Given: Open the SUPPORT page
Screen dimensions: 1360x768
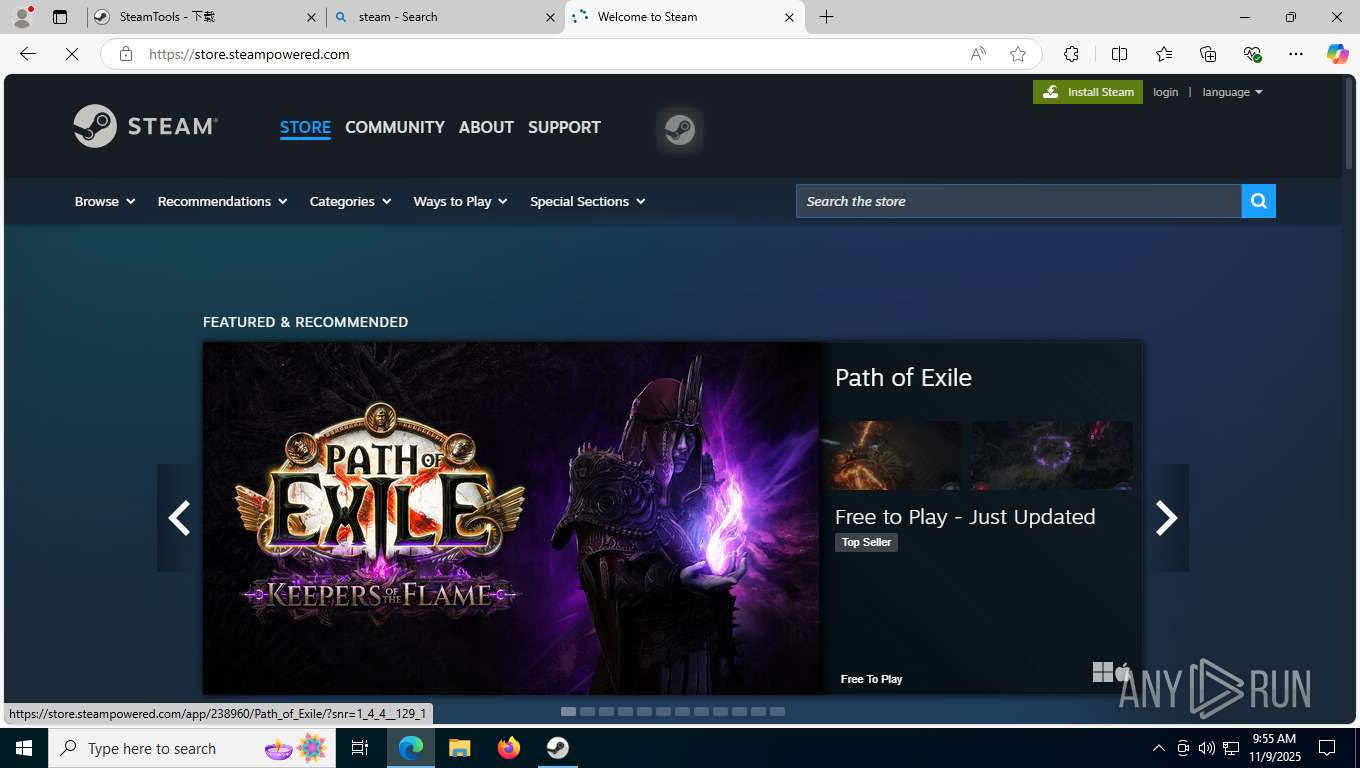Looking at the screenshot, I should [564, 127].
